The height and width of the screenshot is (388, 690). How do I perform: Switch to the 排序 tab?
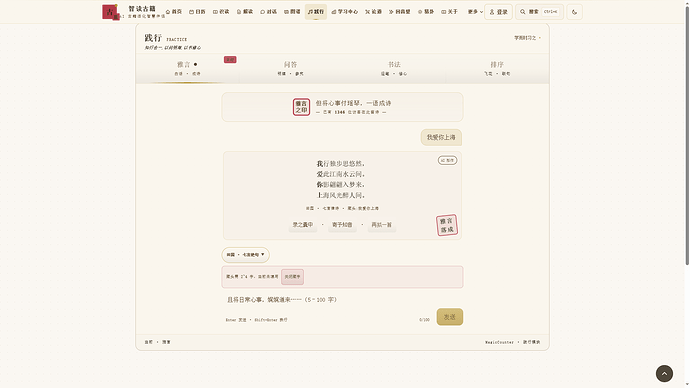497,69
